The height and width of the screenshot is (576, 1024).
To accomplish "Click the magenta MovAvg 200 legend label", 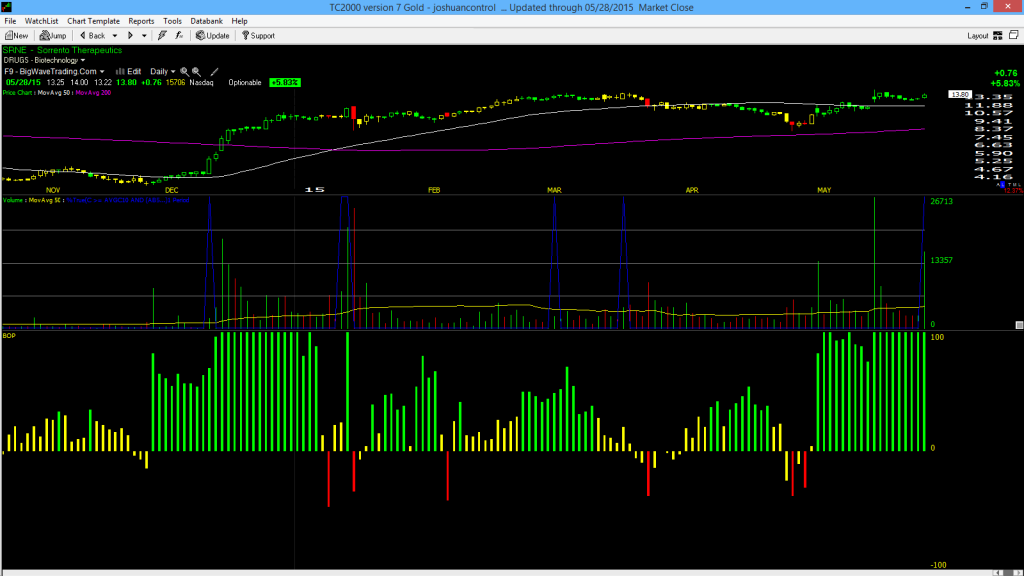I will [x=93, y=93].
